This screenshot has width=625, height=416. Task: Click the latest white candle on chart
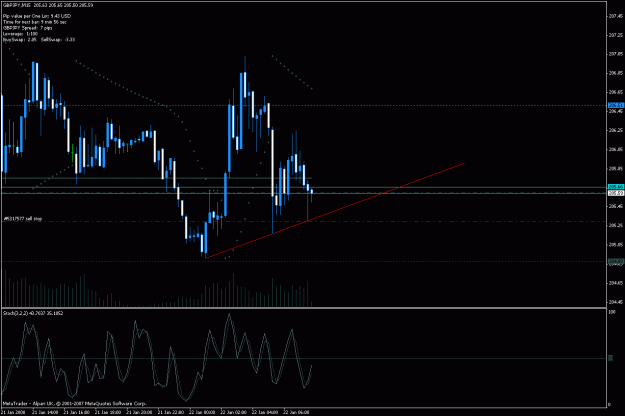click(312, 192)
